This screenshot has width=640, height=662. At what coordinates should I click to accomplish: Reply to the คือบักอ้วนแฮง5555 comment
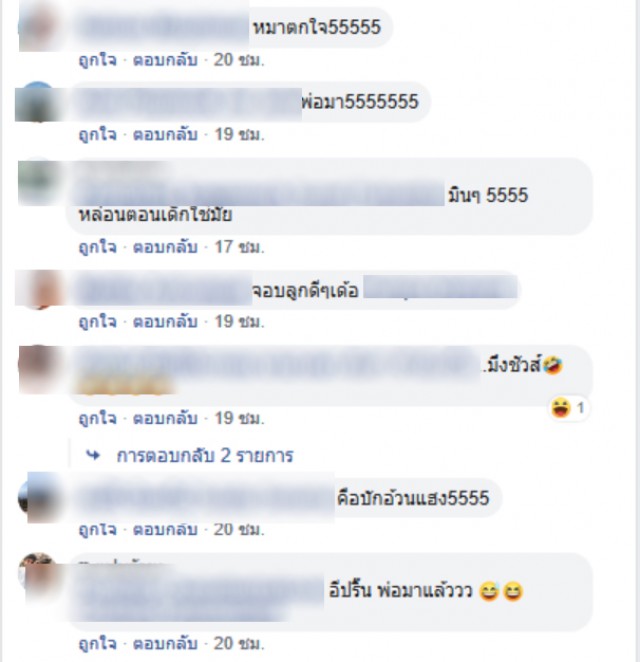click(x=165, y=529)
